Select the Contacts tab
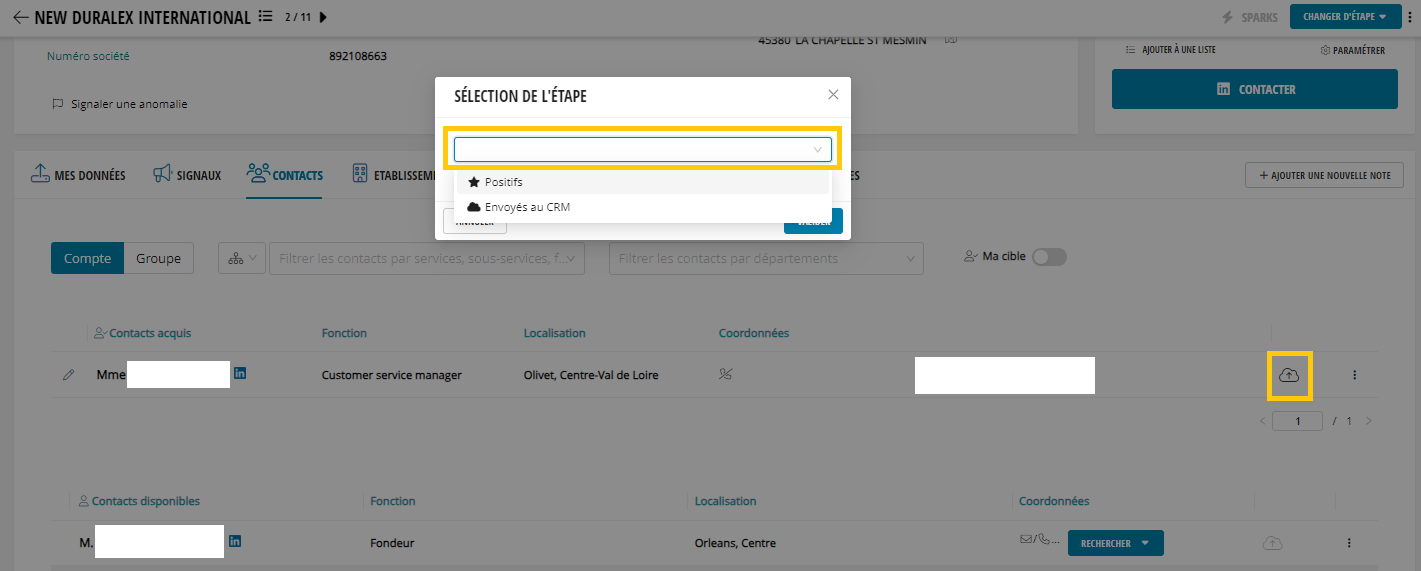1421x571 pixels. point(285,175)
